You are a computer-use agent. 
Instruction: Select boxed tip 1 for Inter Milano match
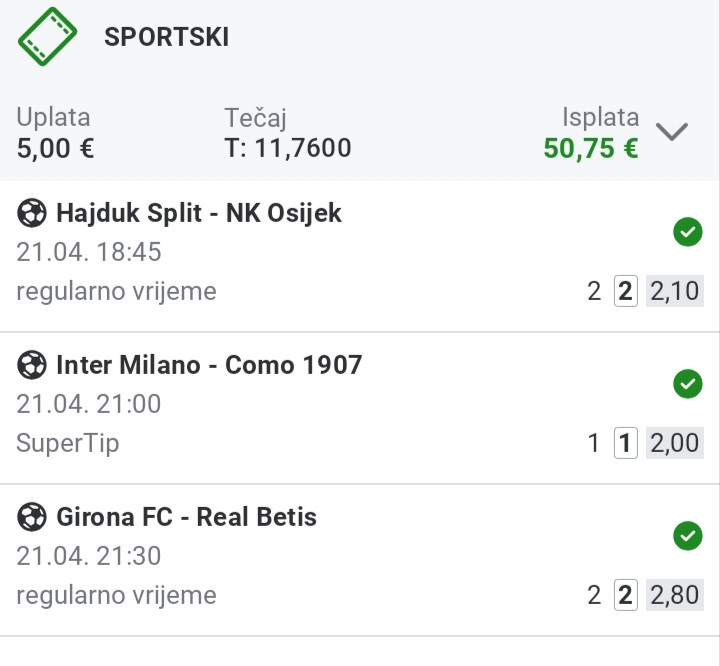click(626, 443)
